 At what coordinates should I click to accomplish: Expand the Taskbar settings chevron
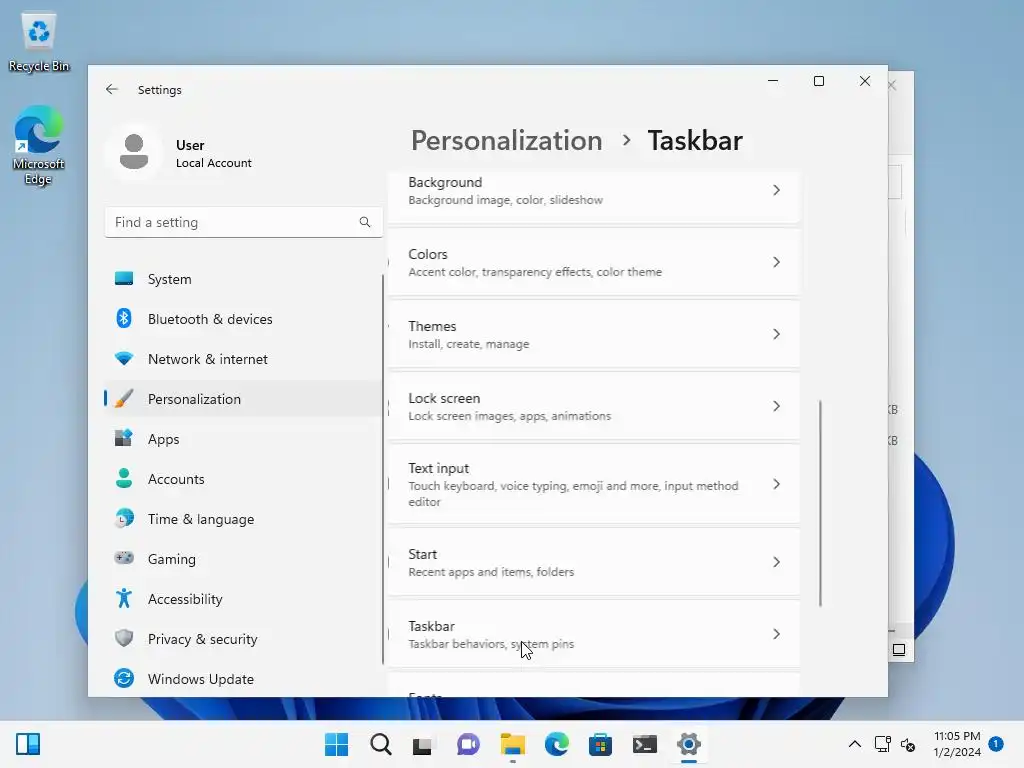tap(776, 633)
